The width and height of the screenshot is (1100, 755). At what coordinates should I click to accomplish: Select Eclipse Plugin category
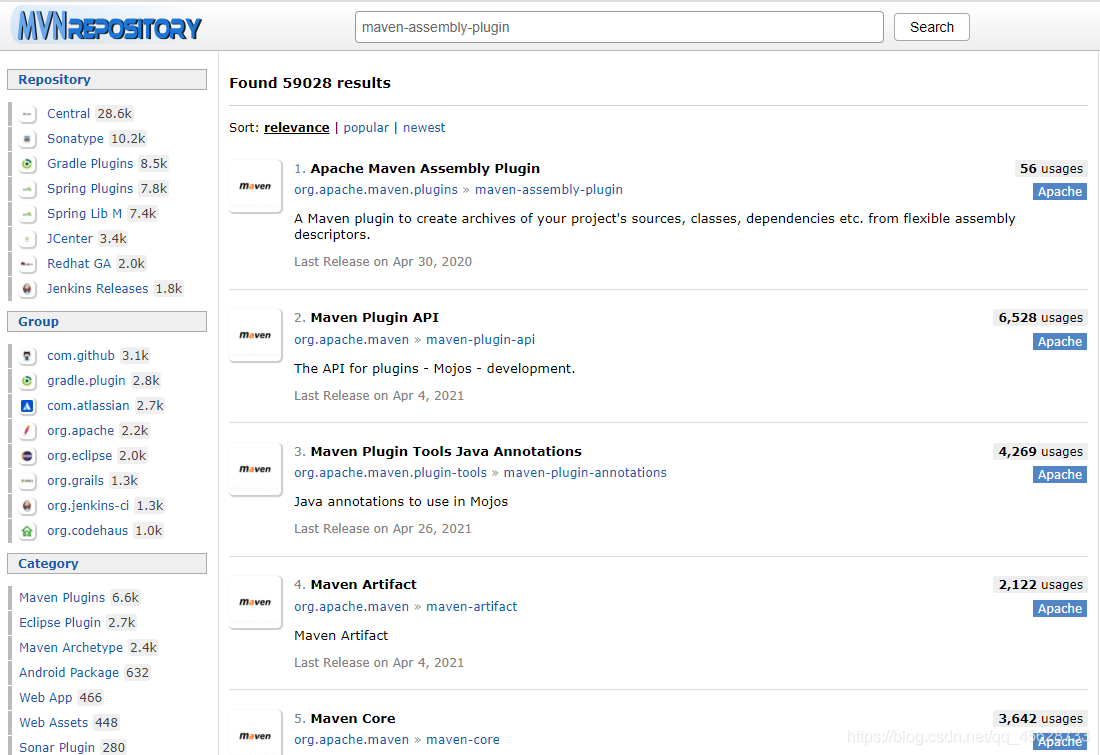[60, 622]
